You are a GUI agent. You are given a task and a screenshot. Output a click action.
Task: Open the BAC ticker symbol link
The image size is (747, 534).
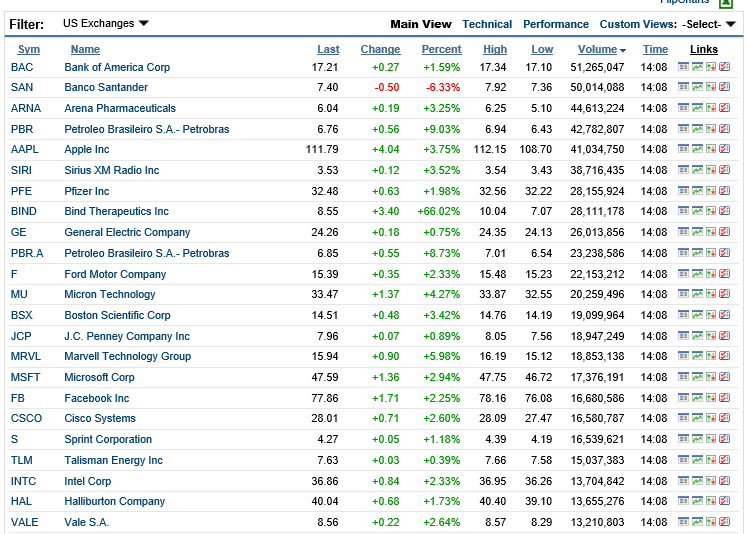(22, 67)
